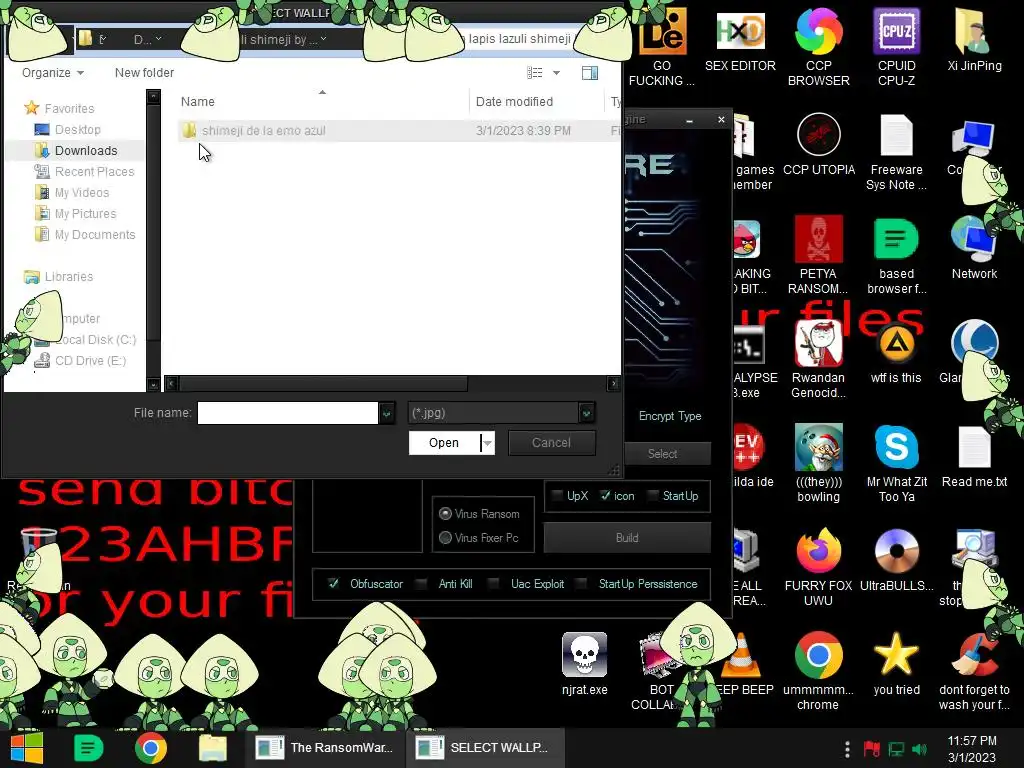Click the horizontal scrollbar in file list
This screenshot has width=1024, height=768.
pyautogui.click(x=323, y=383)
